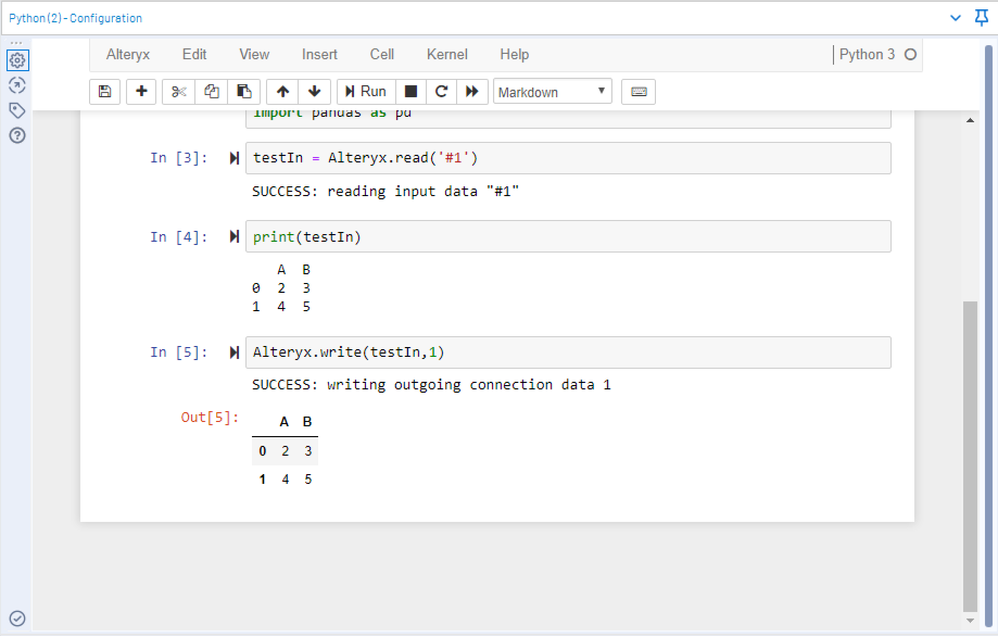Screen dimensions: 998x636
Task: Open the Help question mark sidebar icon
Action: tap(17, 135)
